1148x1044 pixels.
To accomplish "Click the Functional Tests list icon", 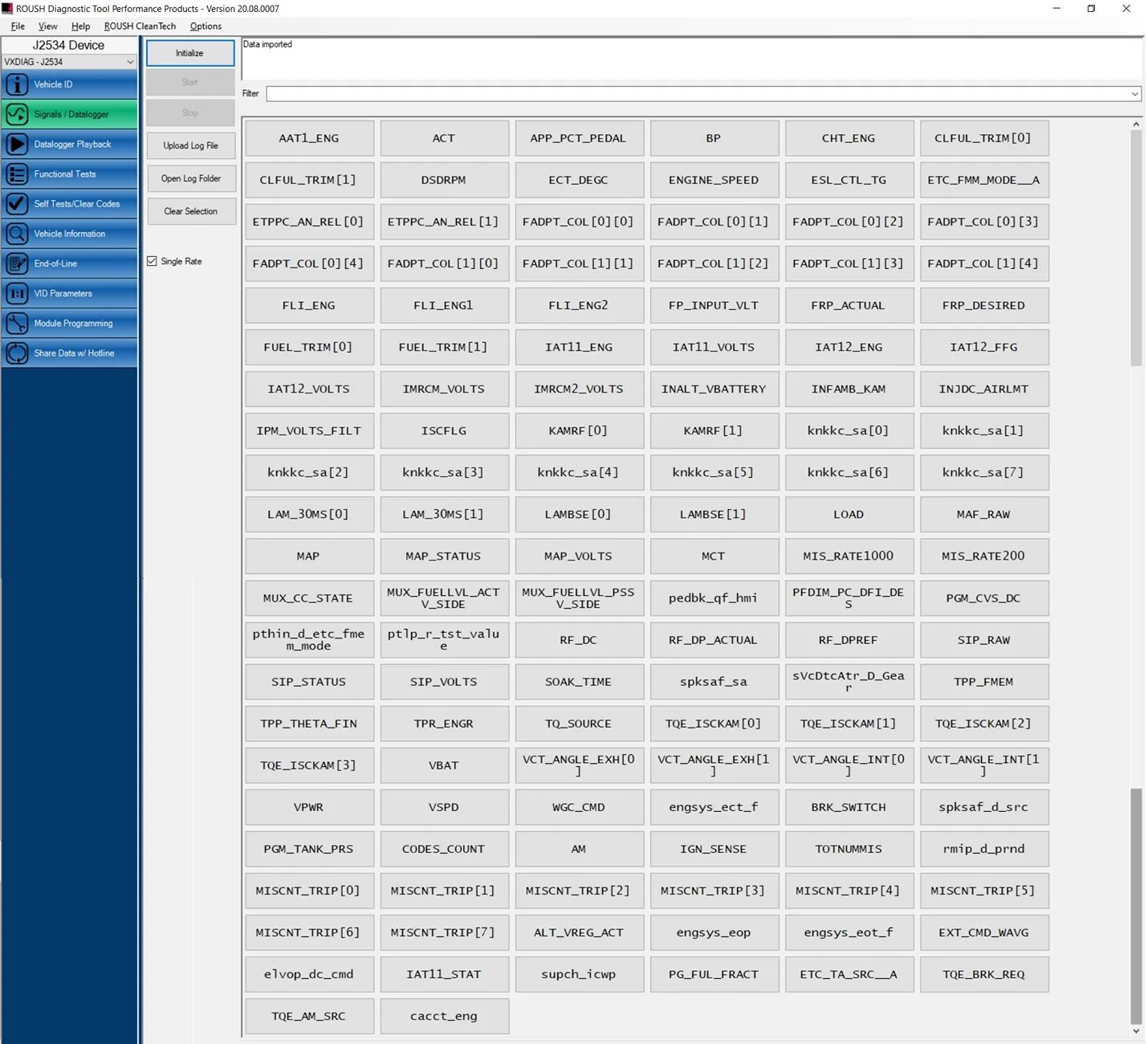I will [16, 173].
